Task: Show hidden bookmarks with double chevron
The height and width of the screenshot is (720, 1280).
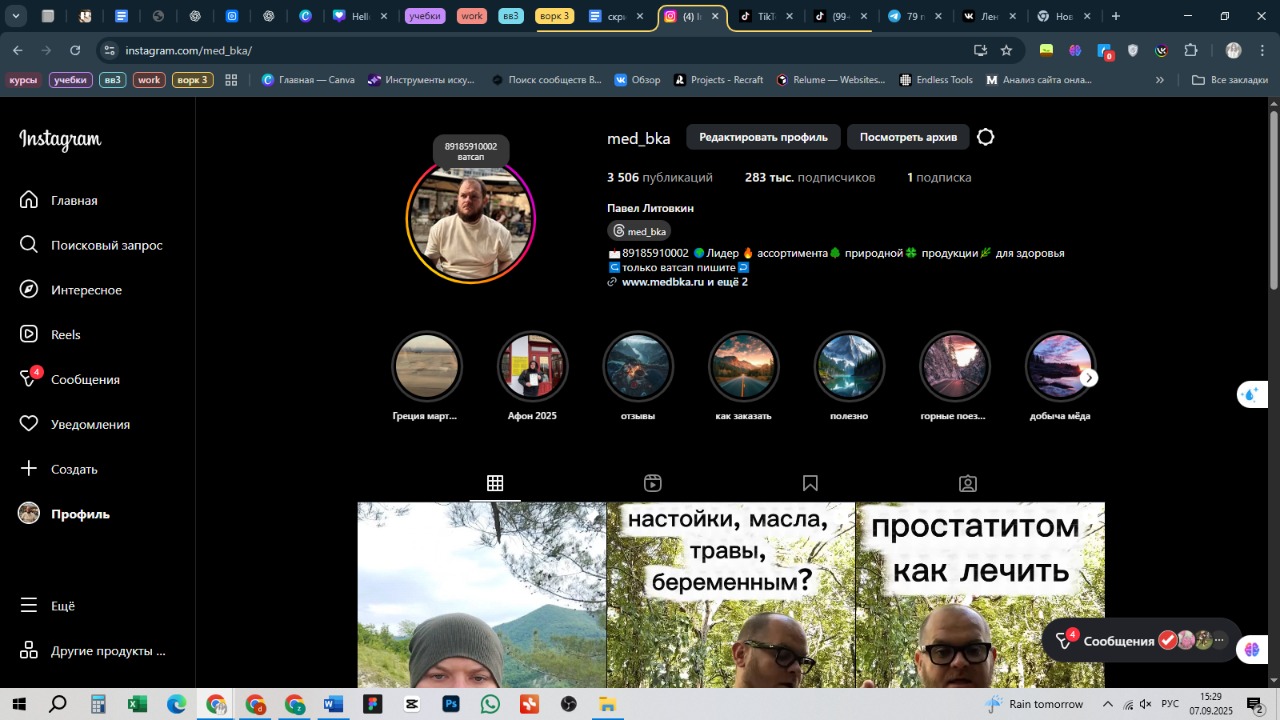Action: (x=1160, y=80)
